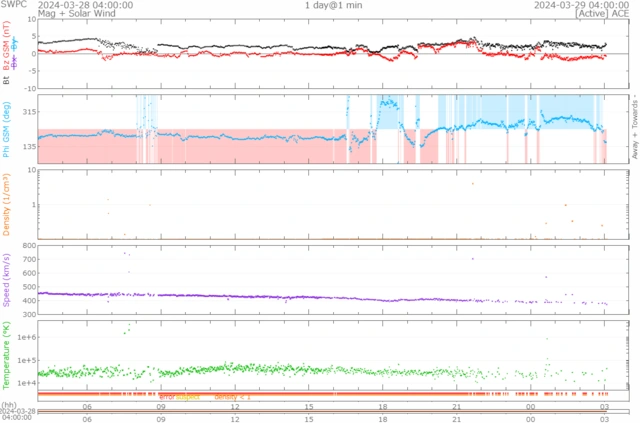
Task: Click the 12 hour tick on bottom time axis
Action: point(235,418)
